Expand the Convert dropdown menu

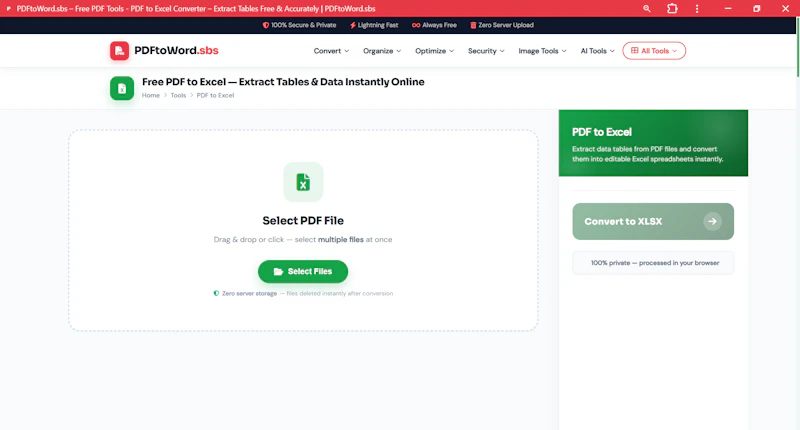[x=331, y=51]
